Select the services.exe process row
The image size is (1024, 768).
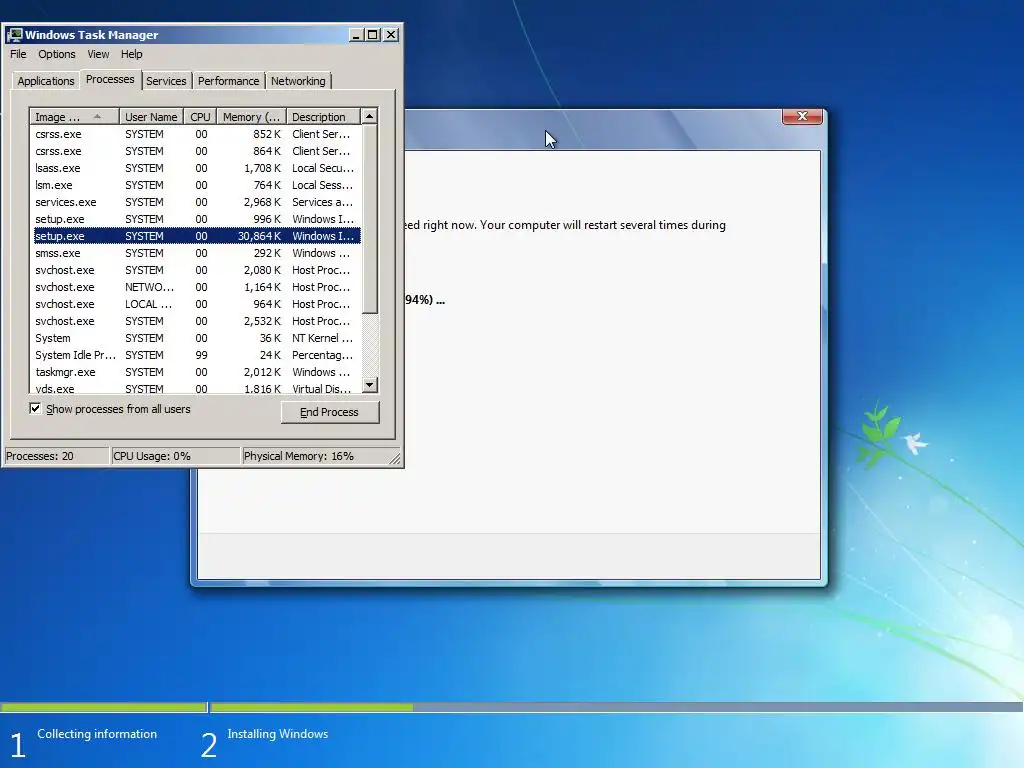pyautogui.click(x=195, y=202)
